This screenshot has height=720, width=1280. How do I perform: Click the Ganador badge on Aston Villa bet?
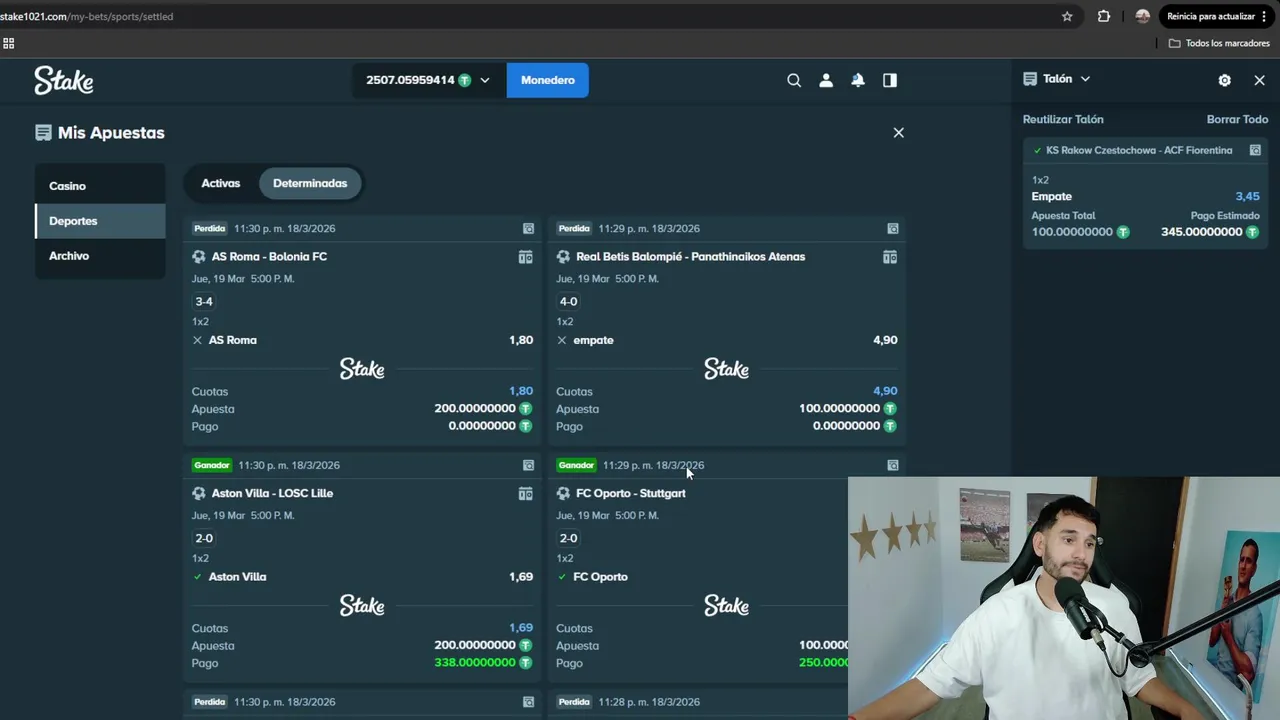[x=212, y=465]
